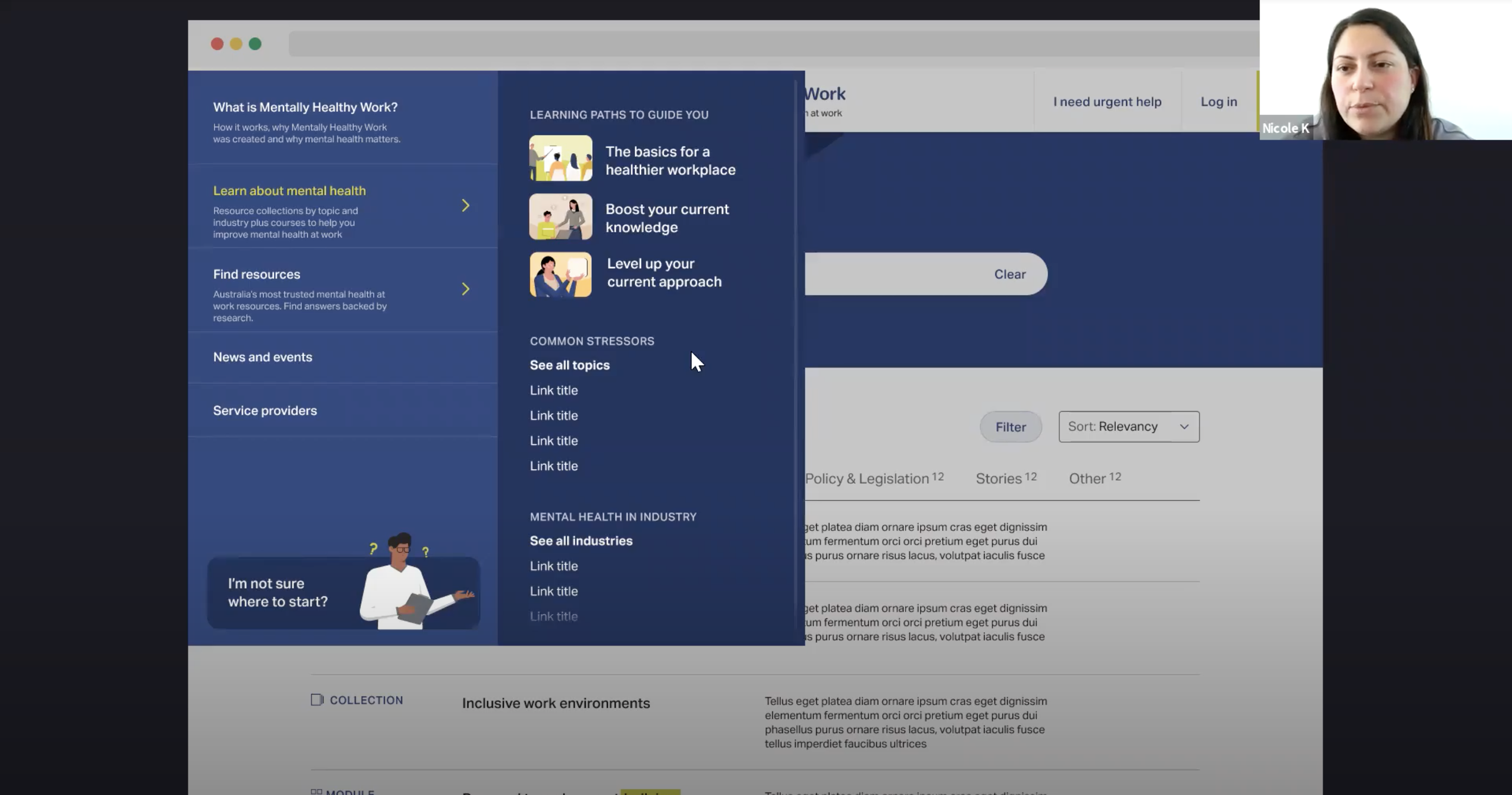Select the 'Boost your current knowledge' illustration icon
The height and width of the screenshot is (795, 1512).
click(x=560, y=216)
